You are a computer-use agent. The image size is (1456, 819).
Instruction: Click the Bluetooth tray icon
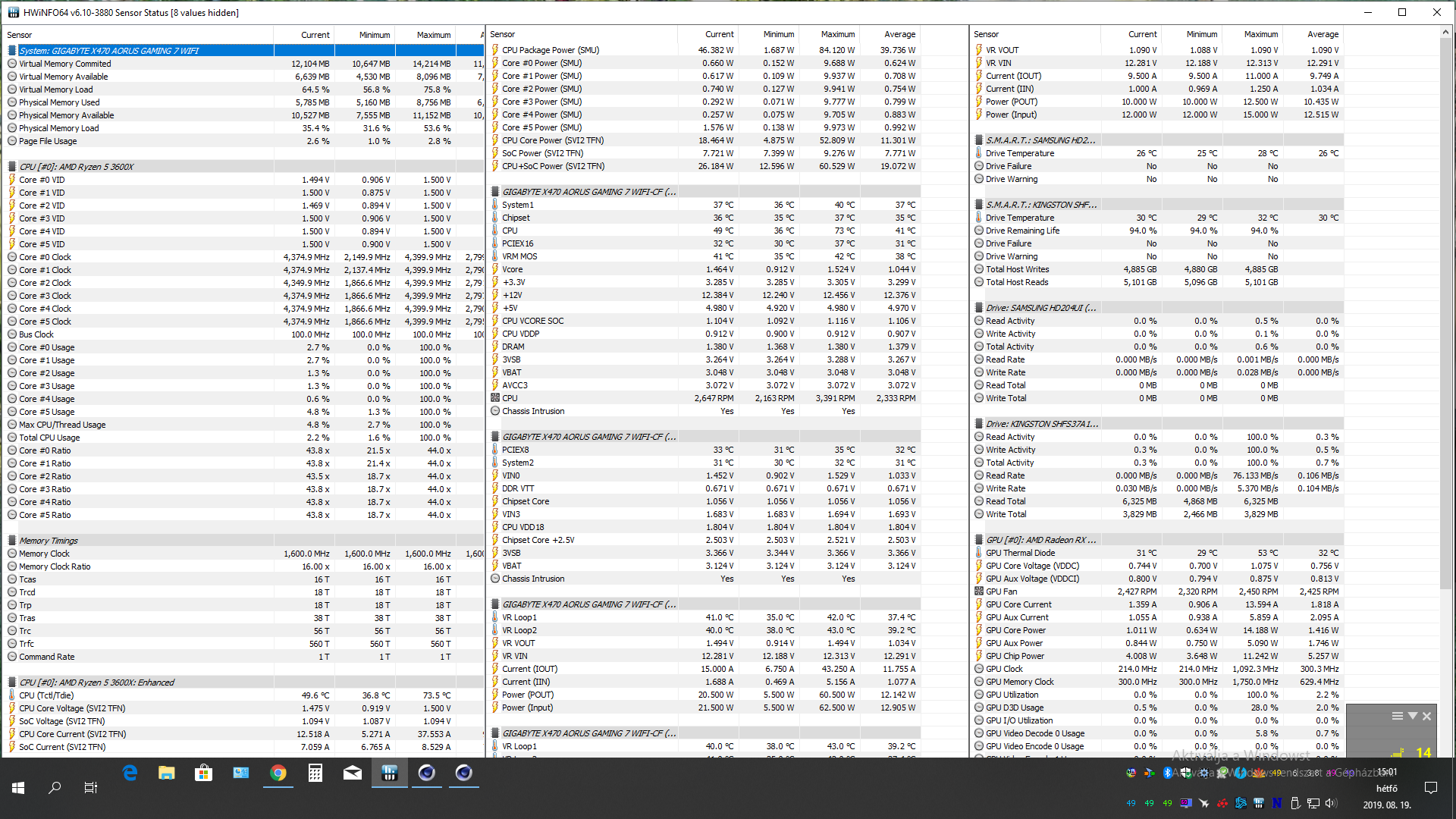coord(1168,773)
